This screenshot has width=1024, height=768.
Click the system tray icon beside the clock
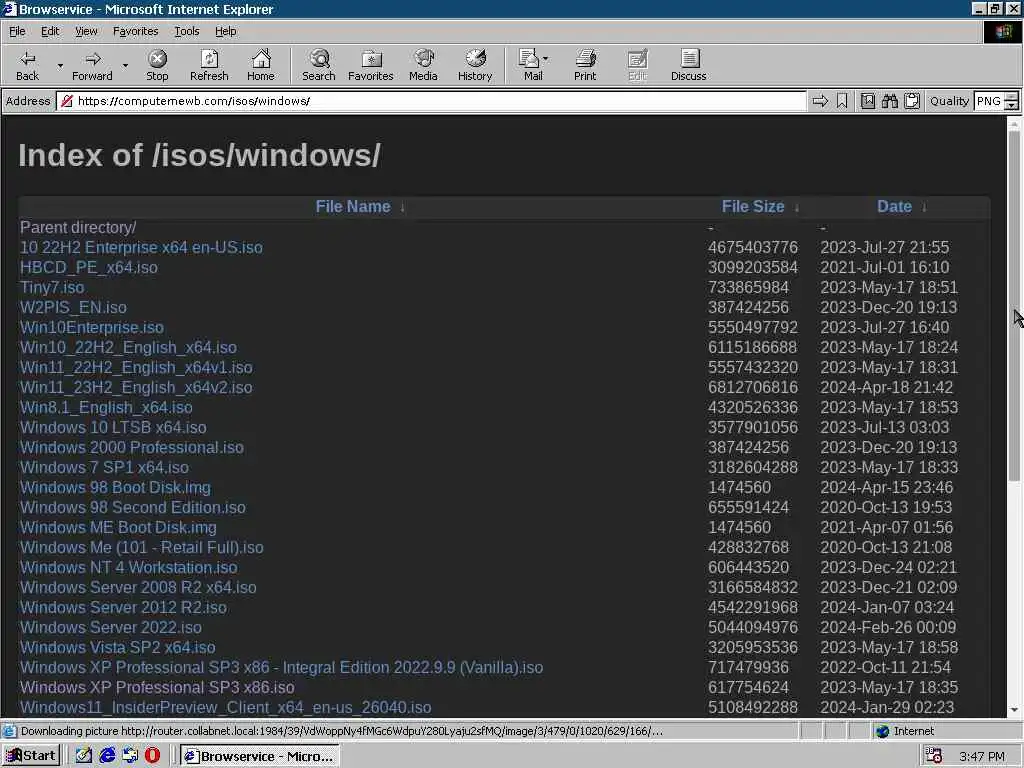pos(934,756)
